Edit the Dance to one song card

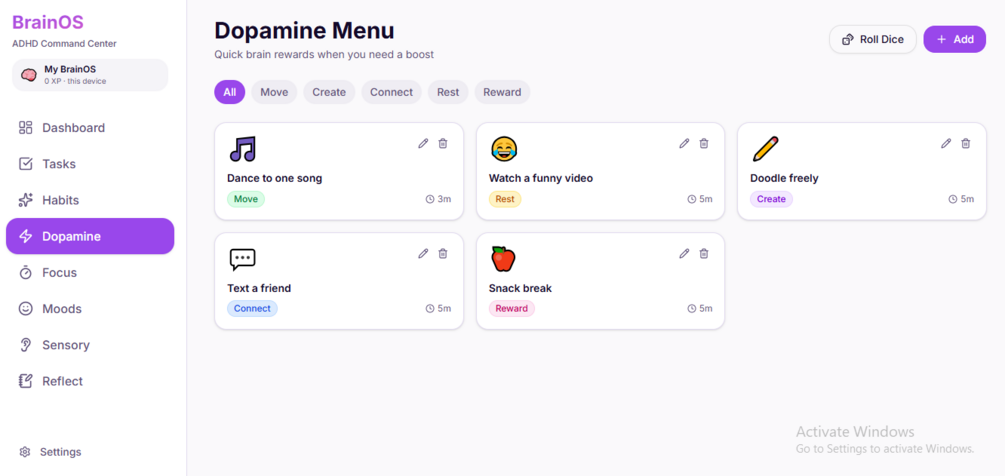(423, 144)
